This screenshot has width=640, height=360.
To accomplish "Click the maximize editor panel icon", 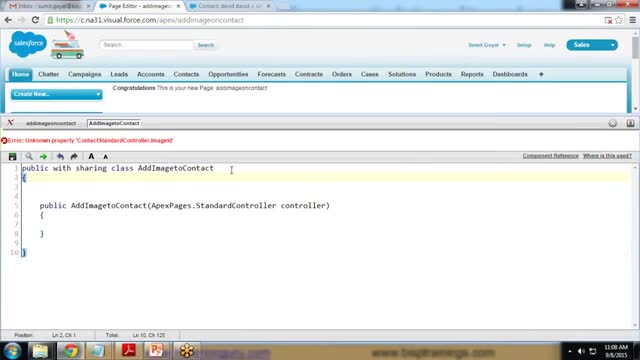I will point(631,123).
